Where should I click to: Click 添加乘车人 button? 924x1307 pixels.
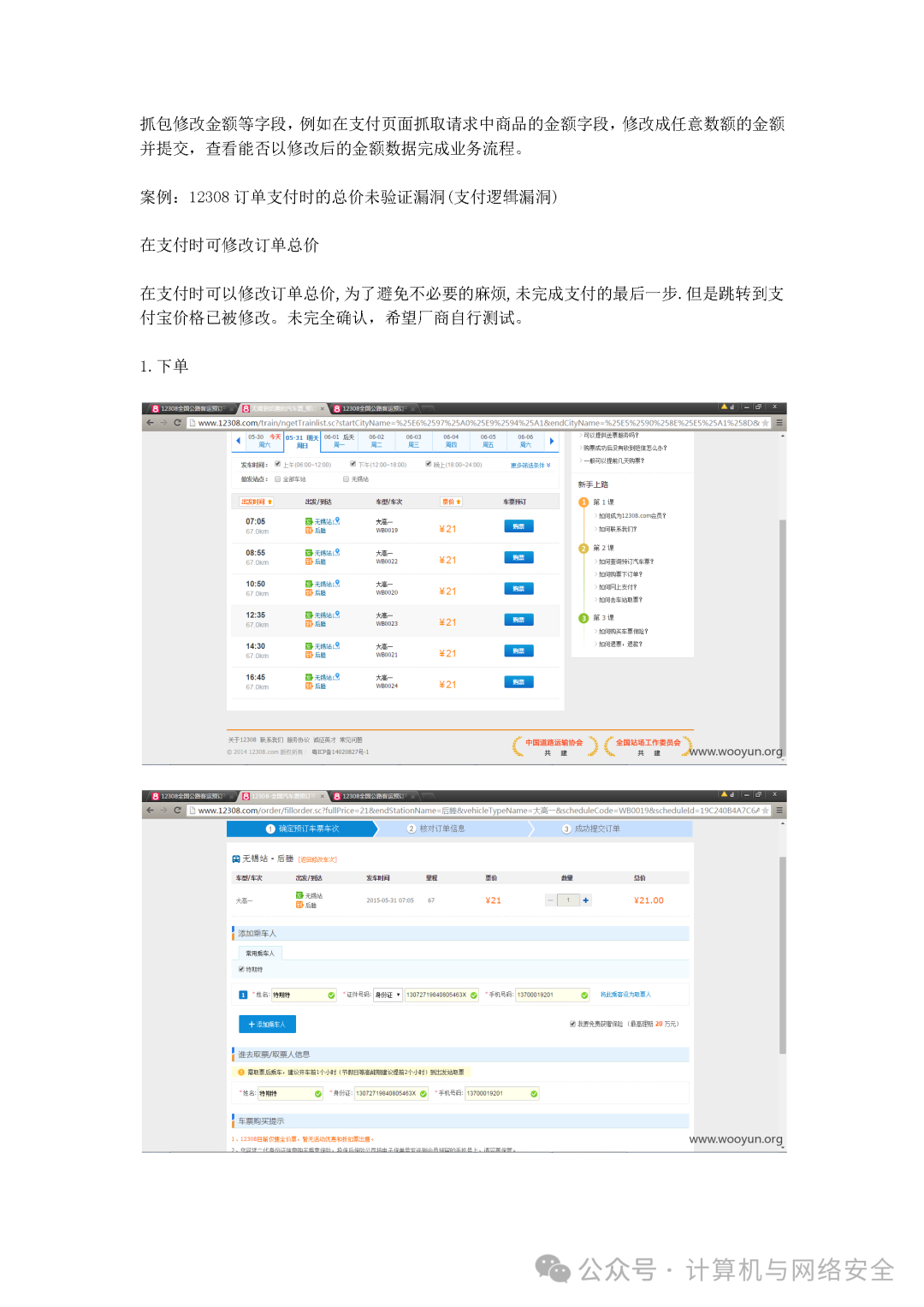pyautogui.click(x=267, y=1024)
